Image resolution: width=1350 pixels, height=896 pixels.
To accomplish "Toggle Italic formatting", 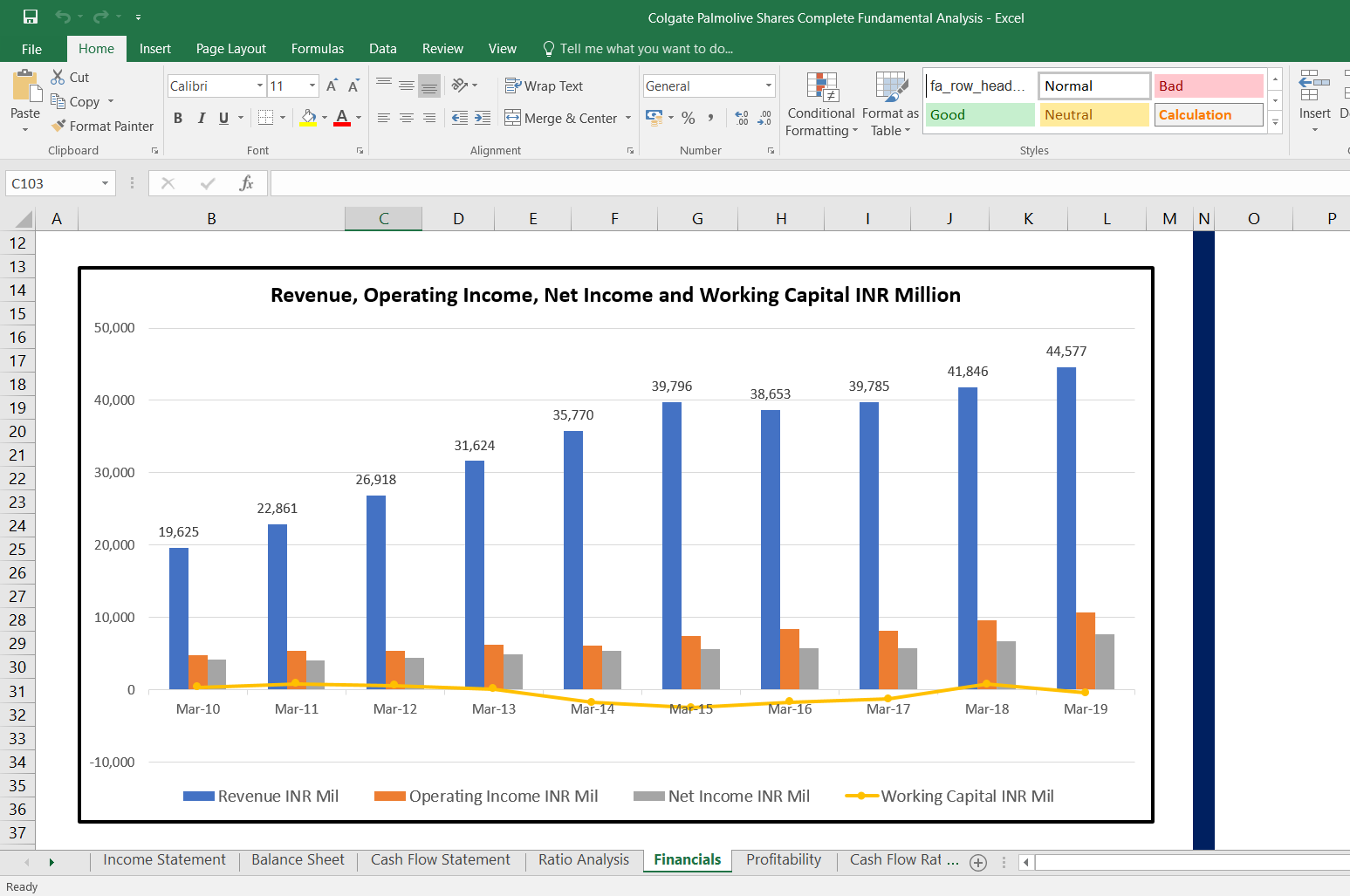I will click(x=202, y=118).
